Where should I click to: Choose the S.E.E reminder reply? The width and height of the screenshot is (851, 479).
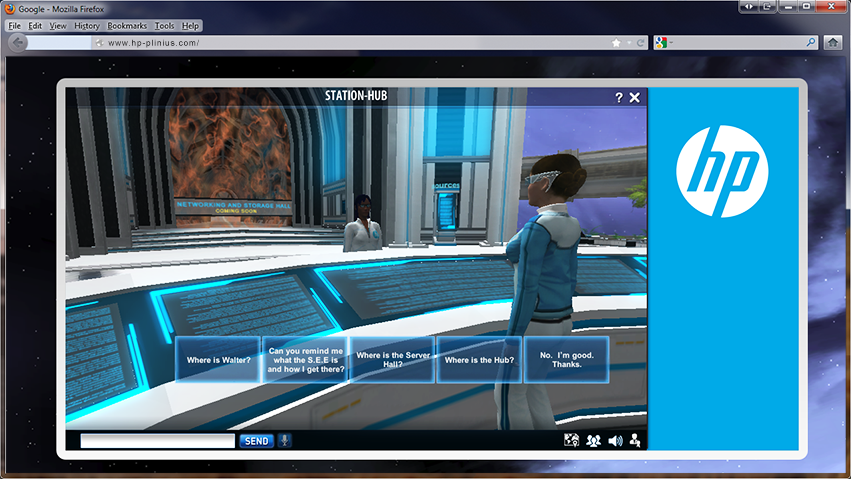305,360
